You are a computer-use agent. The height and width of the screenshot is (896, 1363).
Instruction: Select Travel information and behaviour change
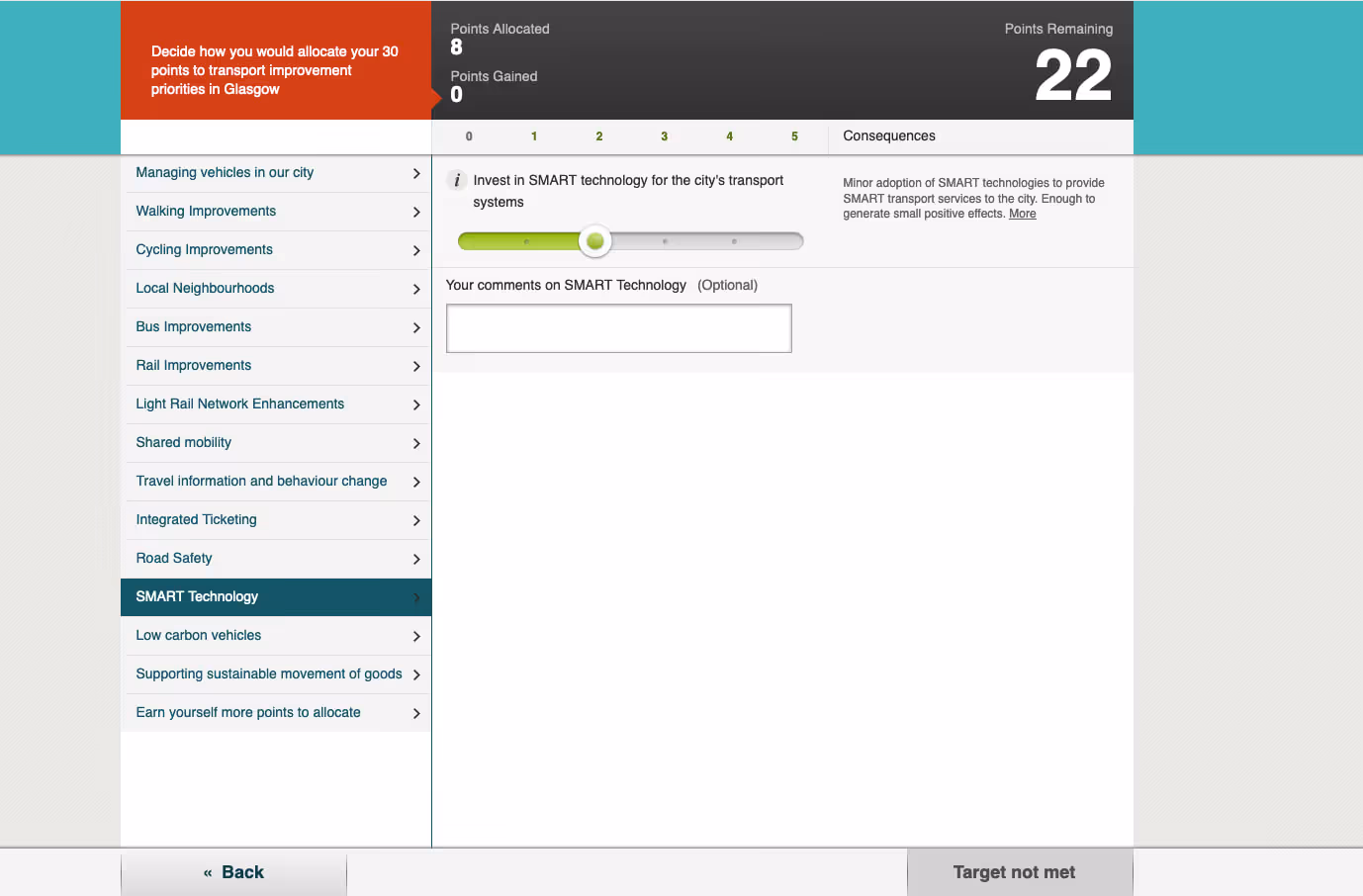click(276, 482)
